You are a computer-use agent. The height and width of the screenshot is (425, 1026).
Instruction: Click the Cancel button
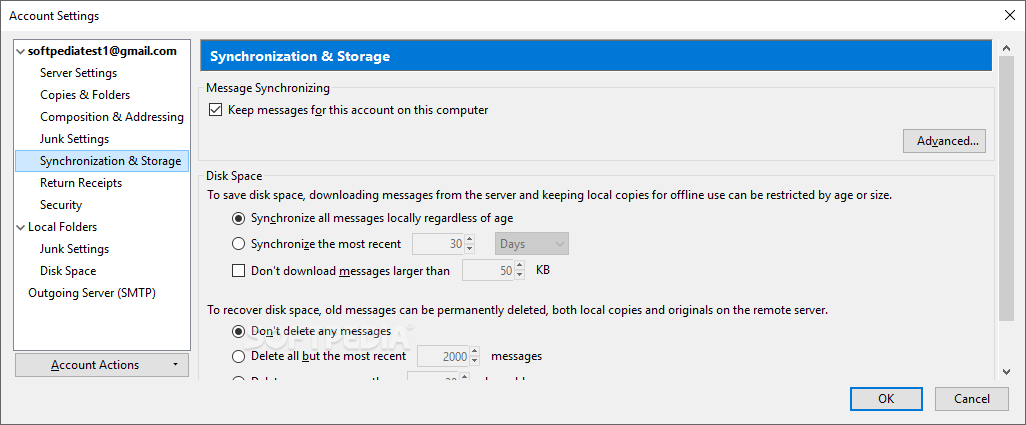pyautogui.click(x=972, y=398)
